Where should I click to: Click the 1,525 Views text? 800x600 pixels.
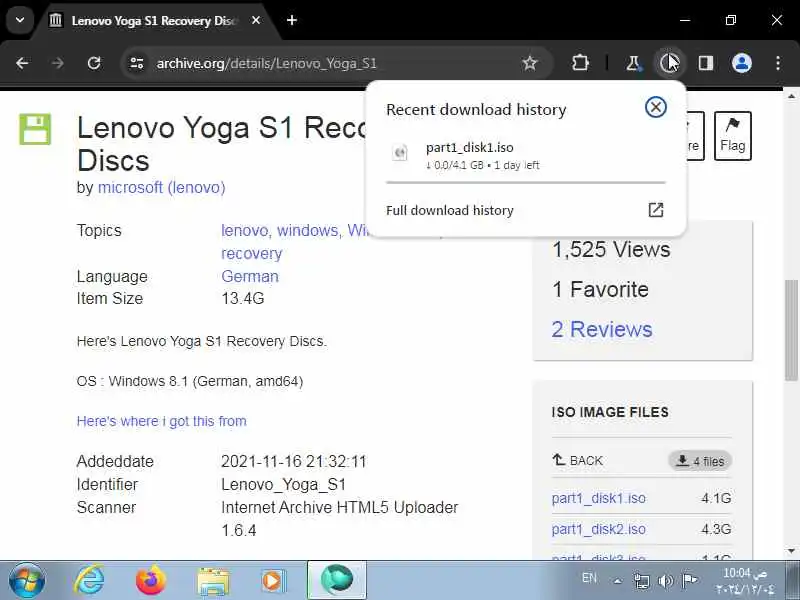[611, 249]
